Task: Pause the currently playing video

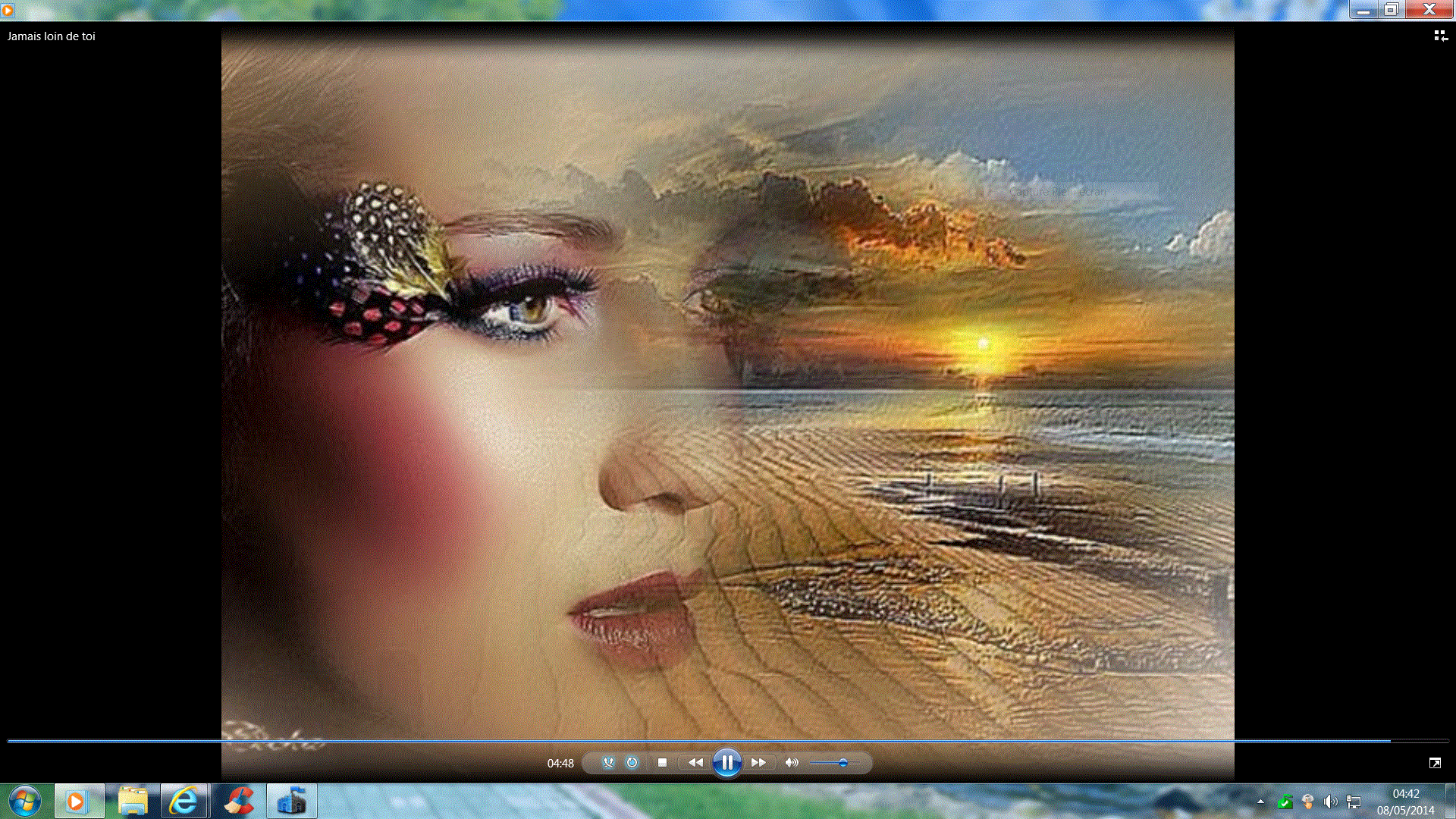Action: tap(726, 763)
